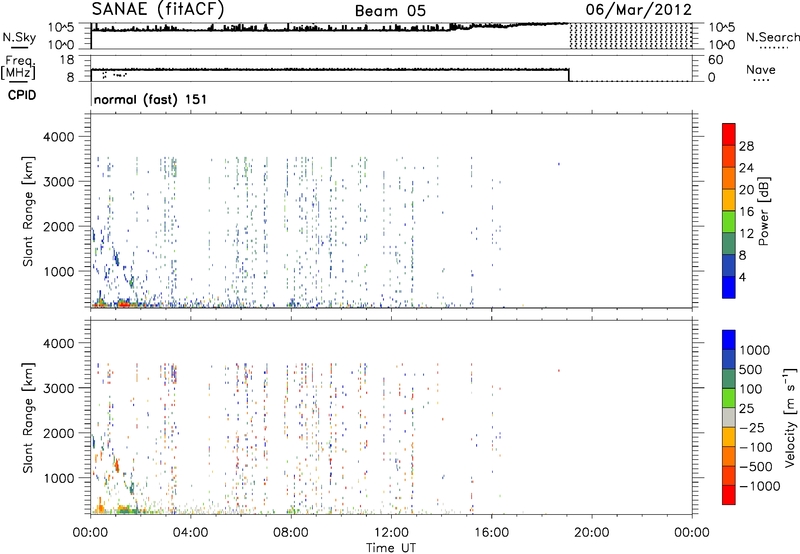Click the 08:00 time tick label
The width and height of the screenshot is (800, 554).
[291, 533]
